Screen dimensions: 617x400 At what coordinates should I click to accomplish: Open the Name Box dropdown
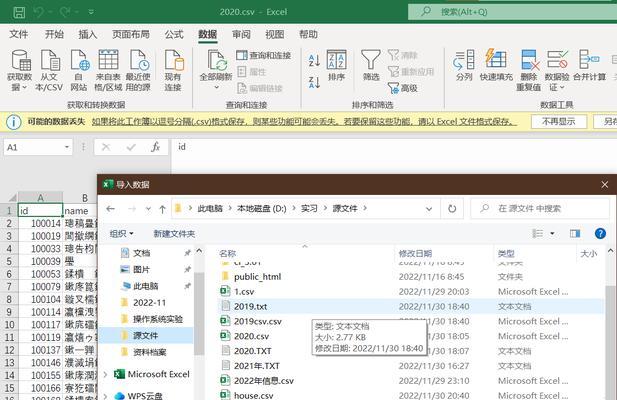pos(67,147)
